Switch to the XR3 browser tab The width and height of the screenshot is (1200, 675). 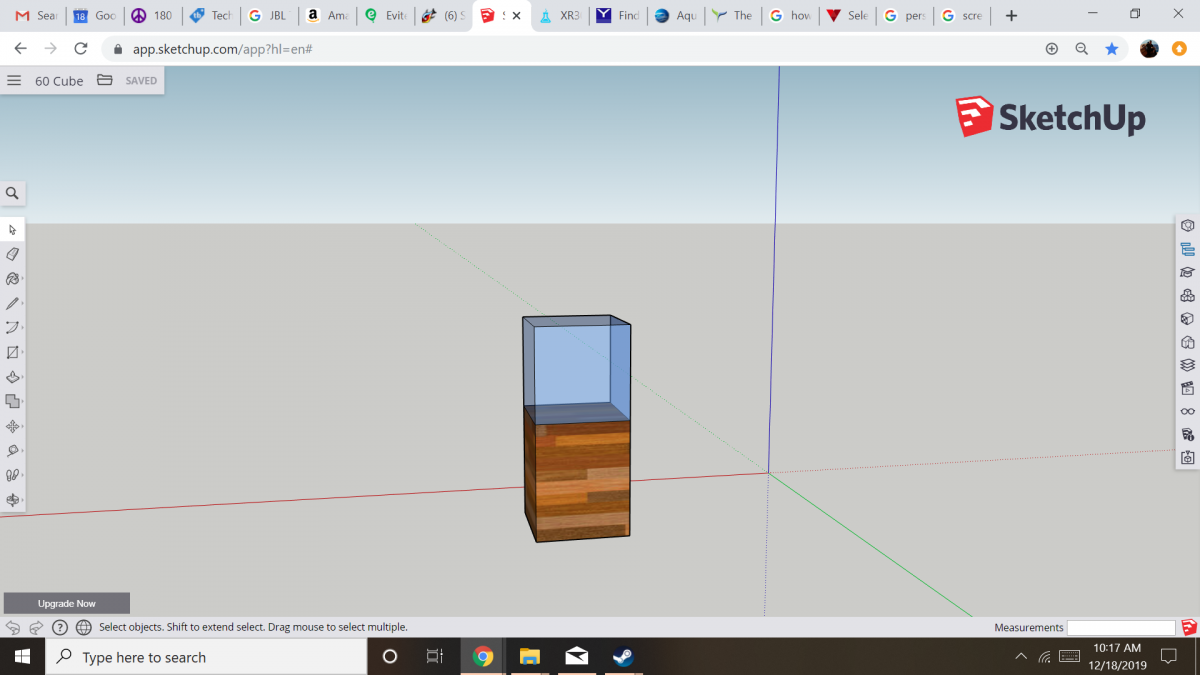pos(560,16)
